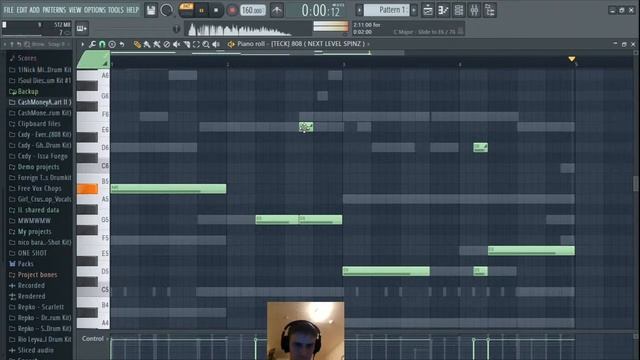This screenshot has width=640, height=360.
Task: Open the OPTIONS menu
Action: [x=94, y=10]
